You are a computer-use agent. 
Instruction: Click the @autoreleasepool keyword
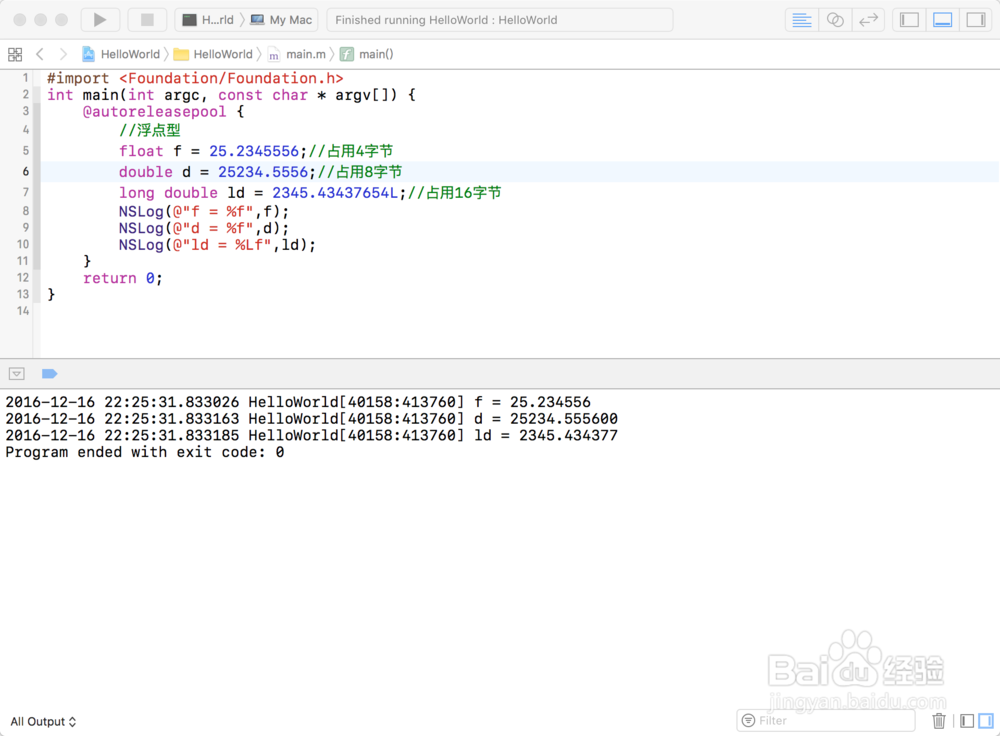(x=154, y=112)
